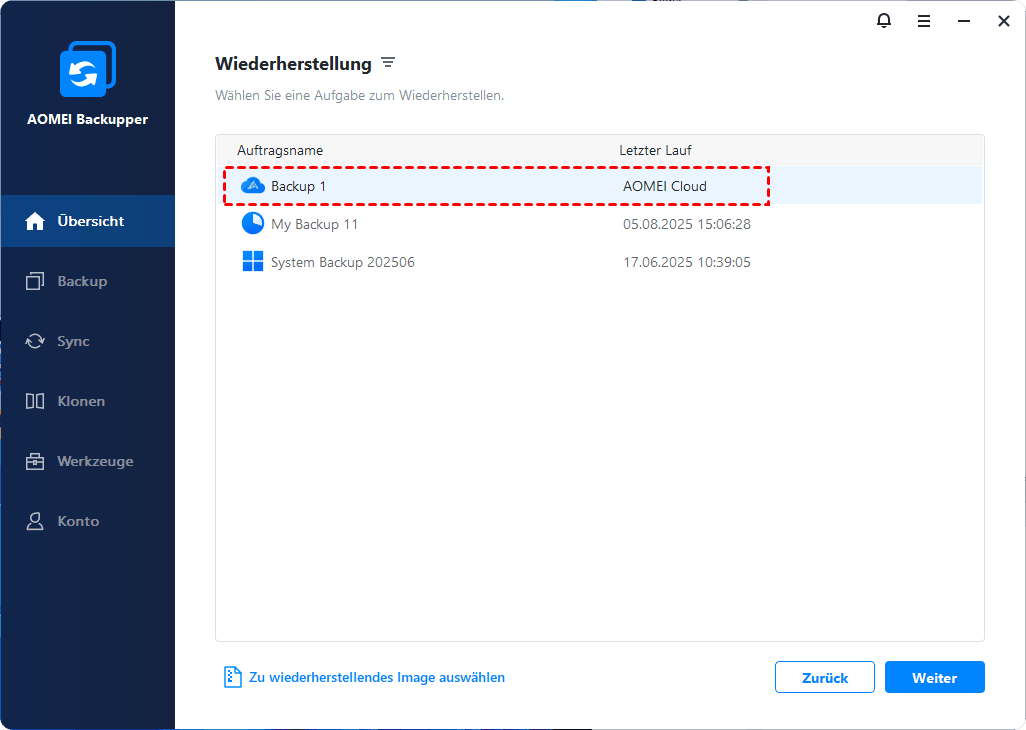Click the Konto user icon
Image resolution: width=1026 pixels, height=730 pixels.
tap(35, 521)
